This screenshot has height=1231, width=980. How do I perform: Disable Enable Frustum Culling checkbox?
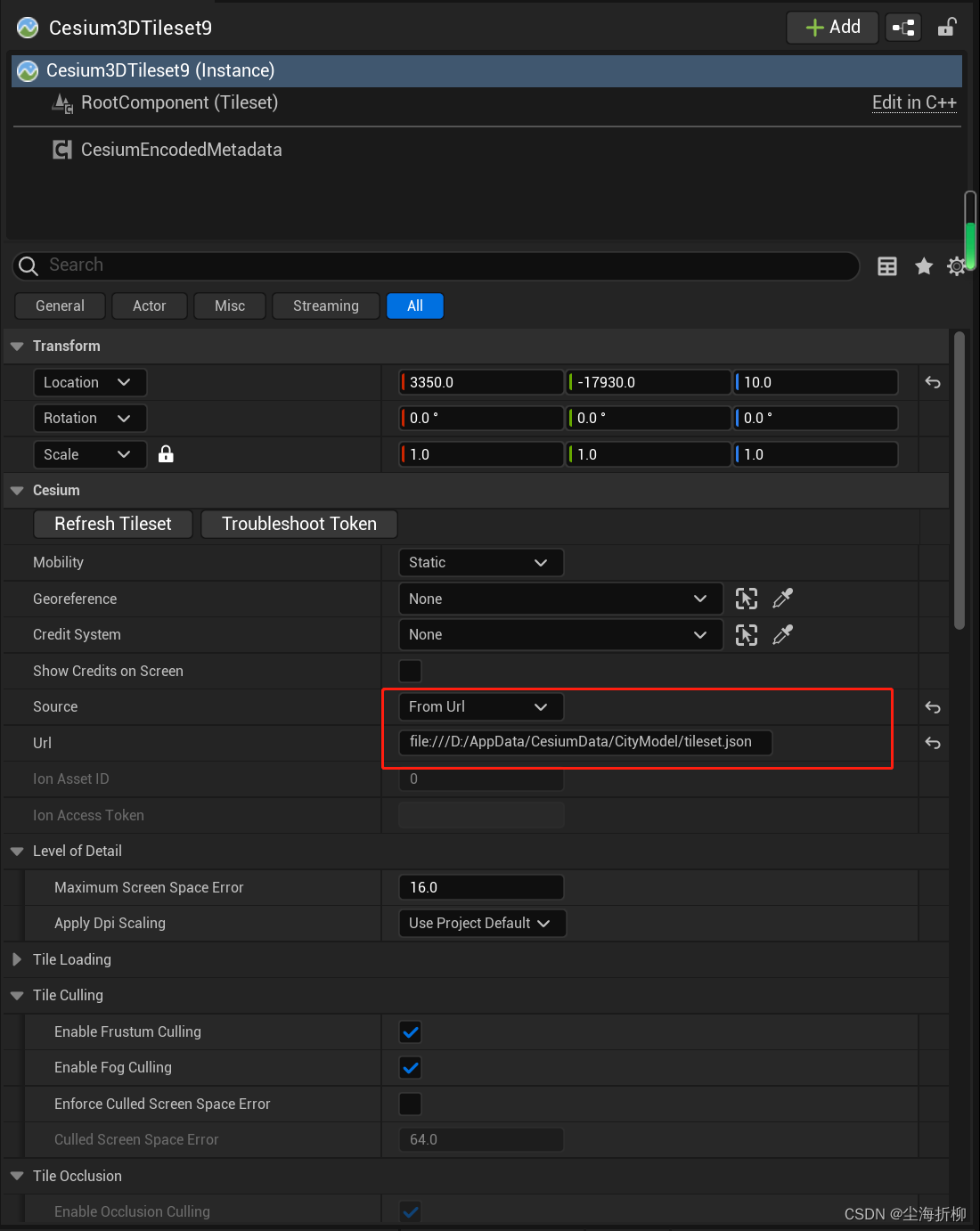coord(411,1032)
